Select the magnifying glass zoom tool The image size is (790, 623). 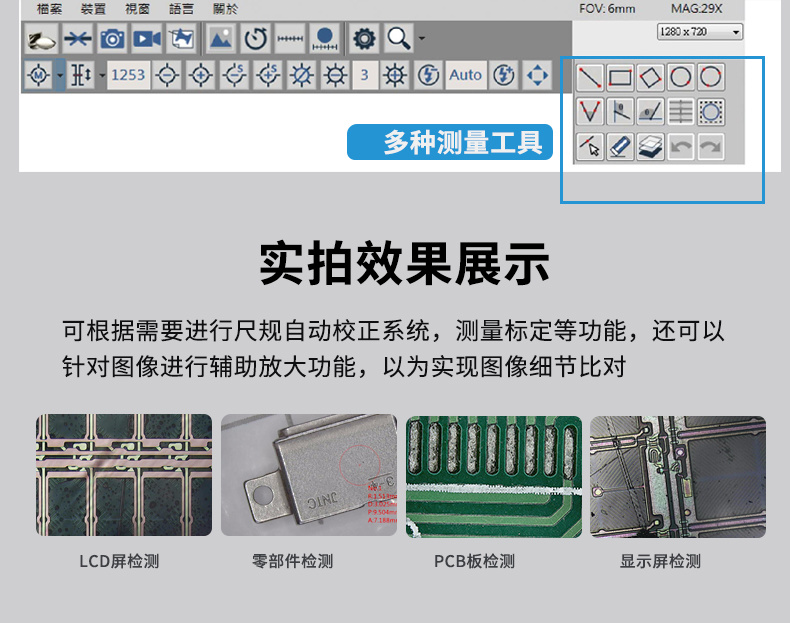(x=399, y=38)
